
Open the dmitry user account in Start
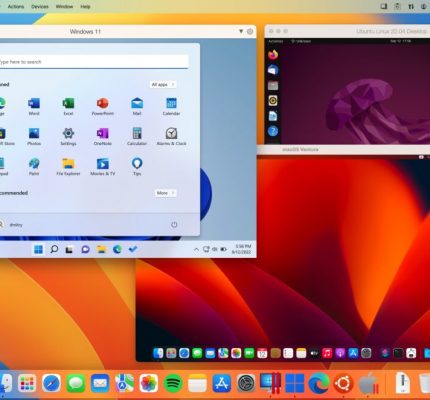tap(11, 225)
